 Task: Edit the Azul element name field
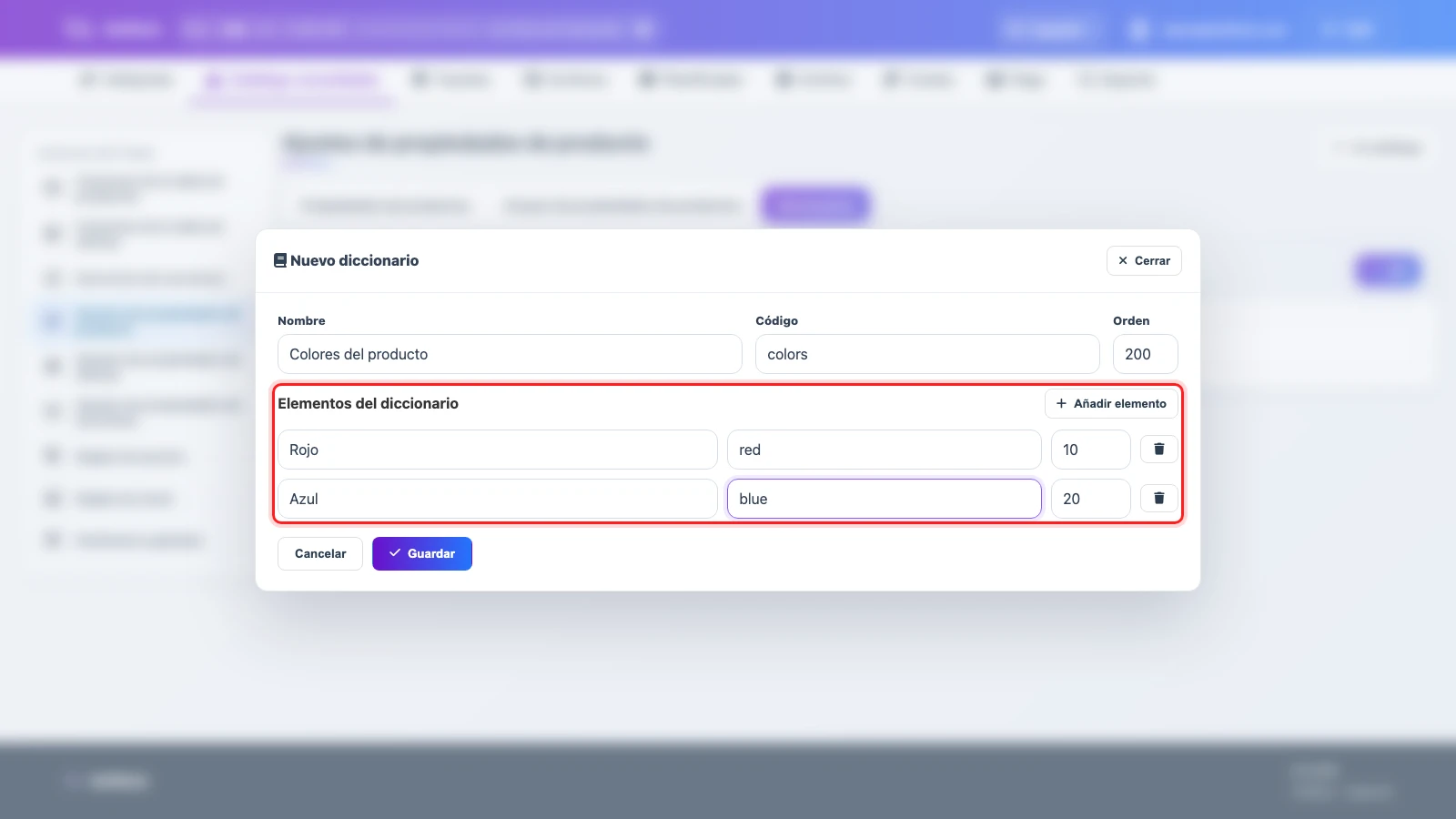tap(498, 499)
